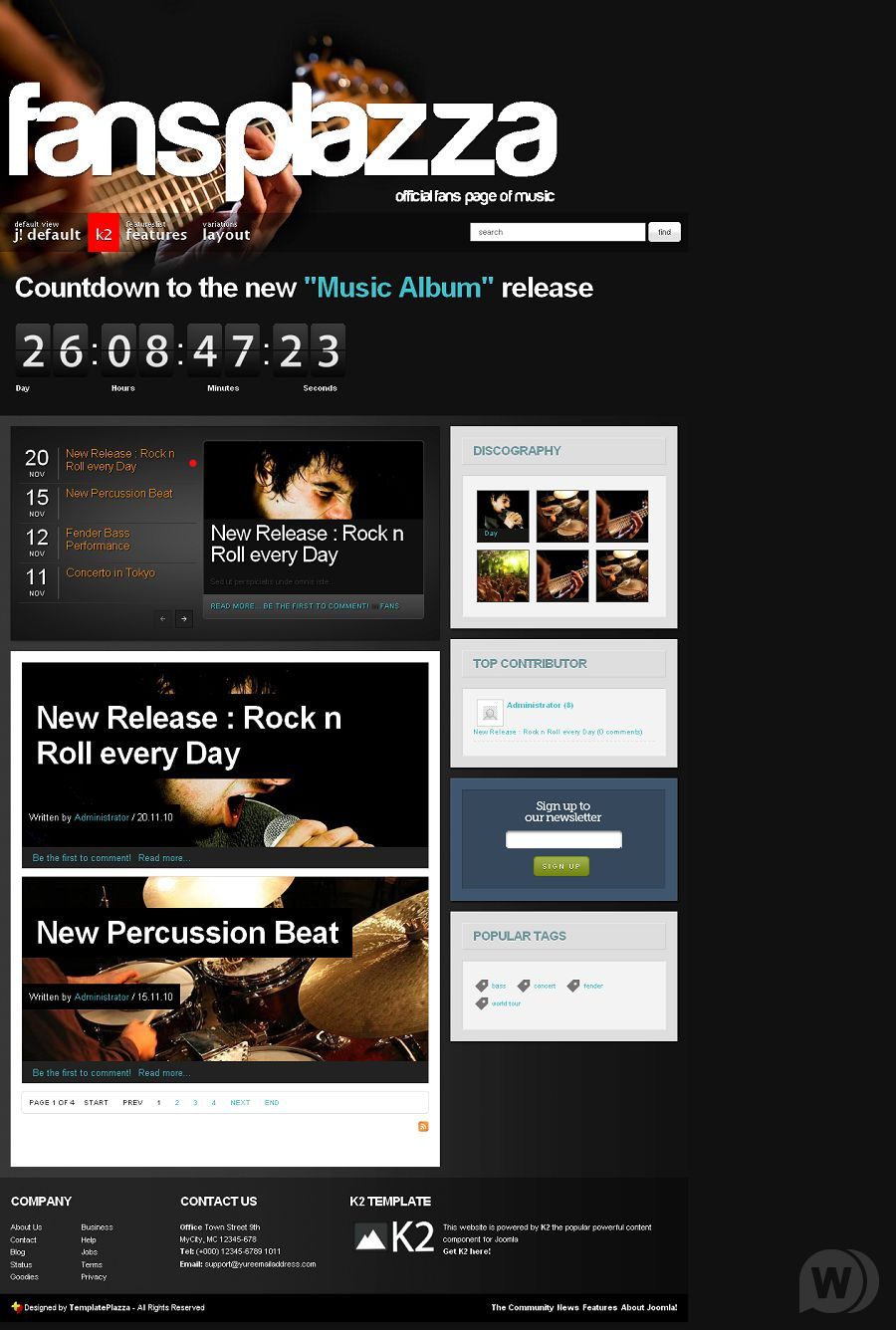Open the world tour tag
Viewport: 896px width, 1330px height.
506,1003
